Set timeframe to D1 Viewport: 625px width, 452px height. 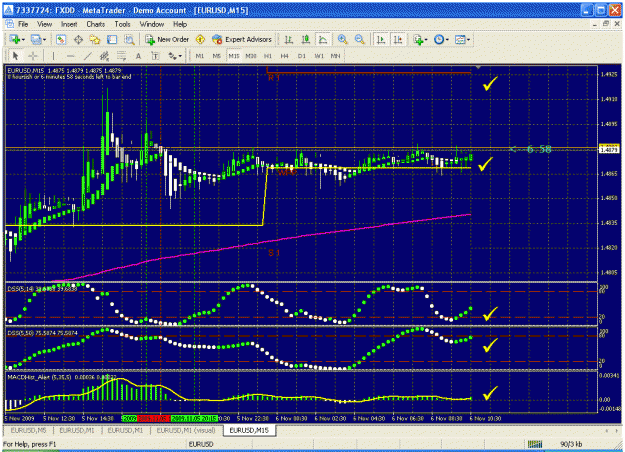302,56
